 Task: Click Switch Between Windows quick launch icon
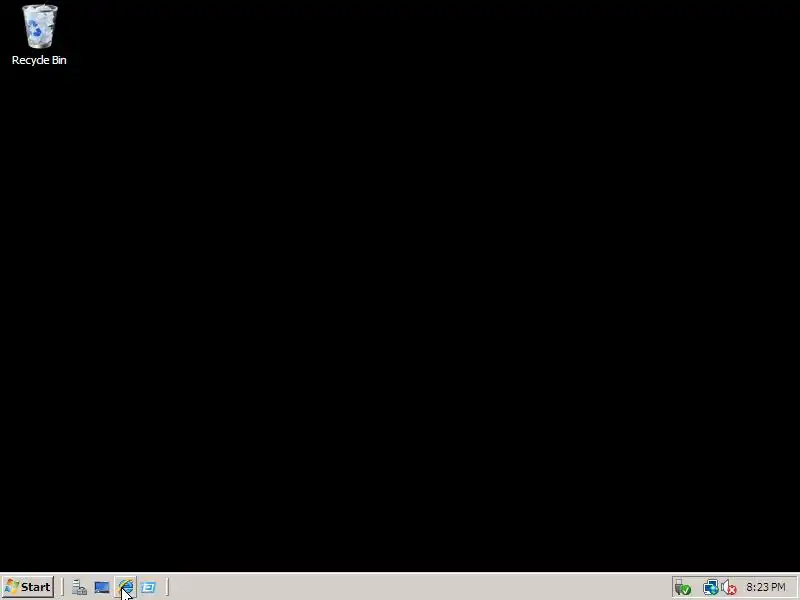pyautogui.click(x=148, y=587)
